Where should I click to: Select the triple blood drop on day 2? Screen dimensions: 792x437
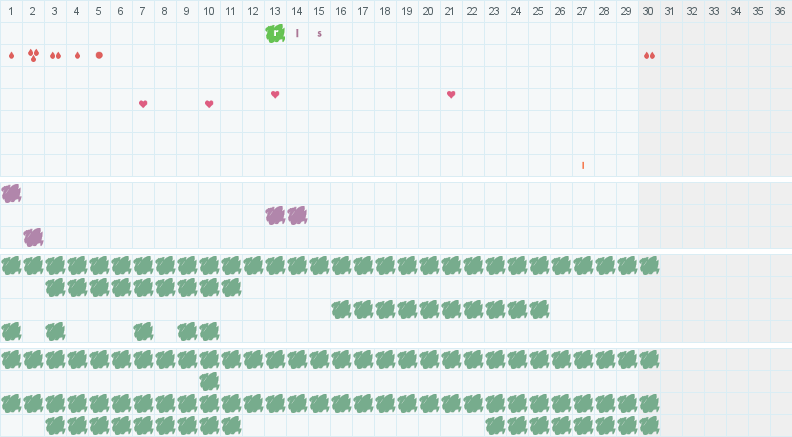pos(33,55)
